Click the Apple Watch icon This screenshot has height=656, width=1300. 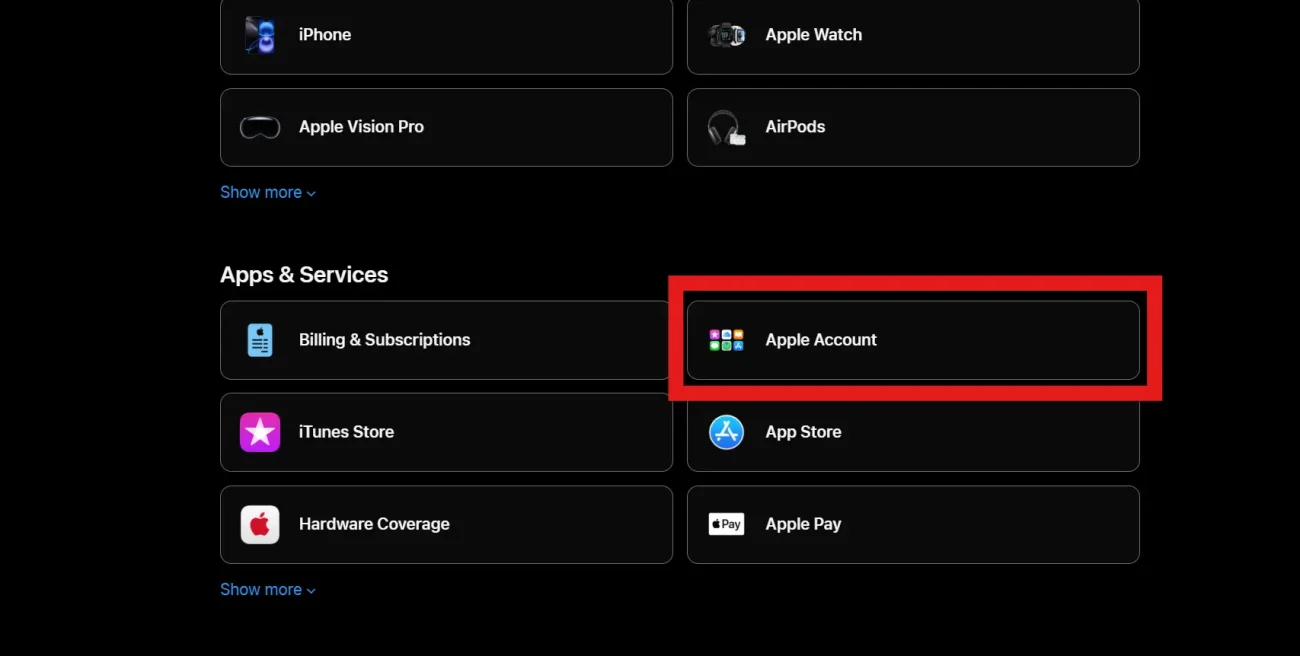[x=726, y=35]
